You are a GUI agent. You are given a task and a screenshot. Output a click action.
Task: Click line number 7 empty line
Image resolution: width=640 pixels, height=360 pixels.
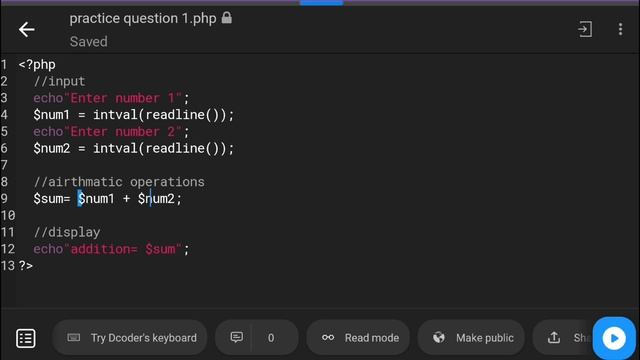tap(4, 165)
